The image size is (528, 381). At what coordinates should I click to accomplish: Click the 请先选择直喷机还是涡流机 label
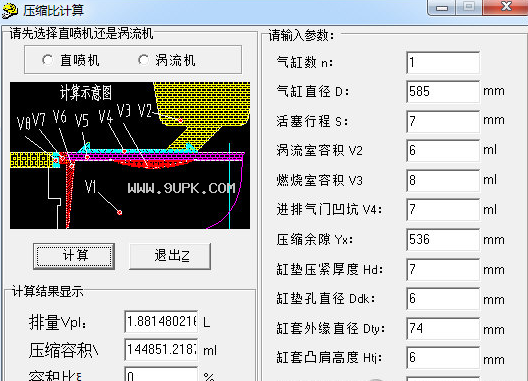tap(81, 33)
